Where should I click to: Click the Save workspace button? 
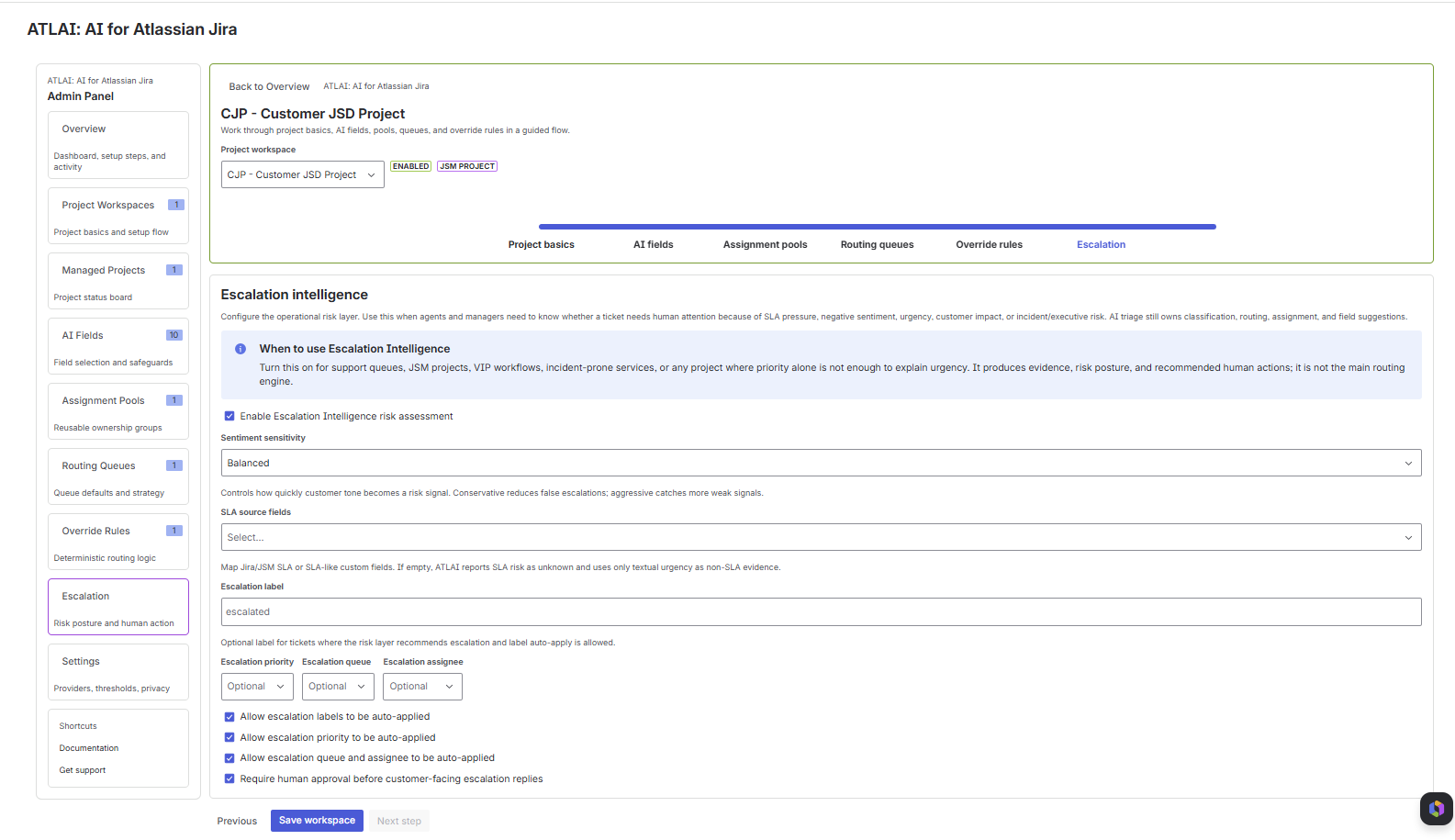point(317,821)
